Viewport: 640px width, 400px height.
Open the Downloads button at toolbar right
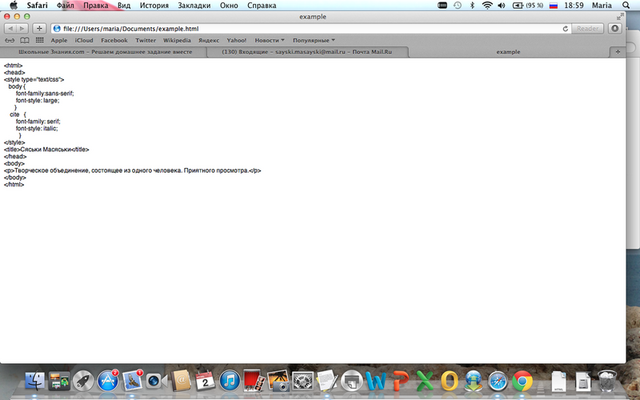tap(615, 29)
